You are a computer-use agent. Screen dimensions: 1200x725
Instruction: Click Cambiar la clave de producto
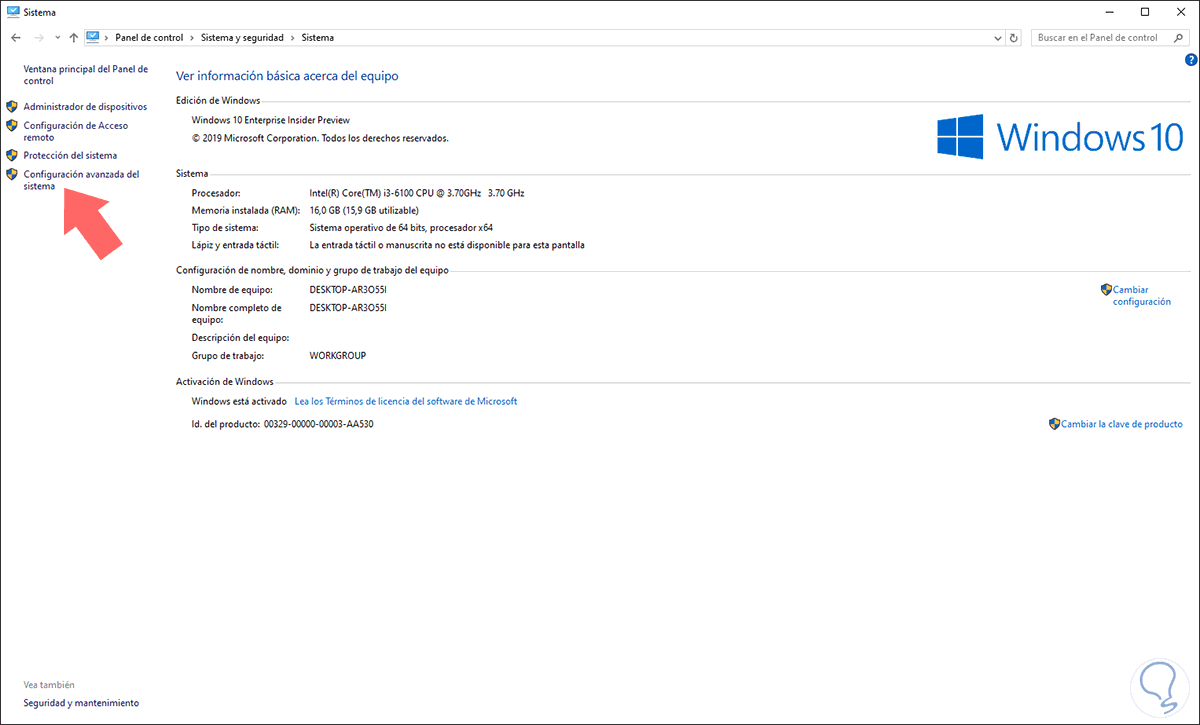[1122, 424]
